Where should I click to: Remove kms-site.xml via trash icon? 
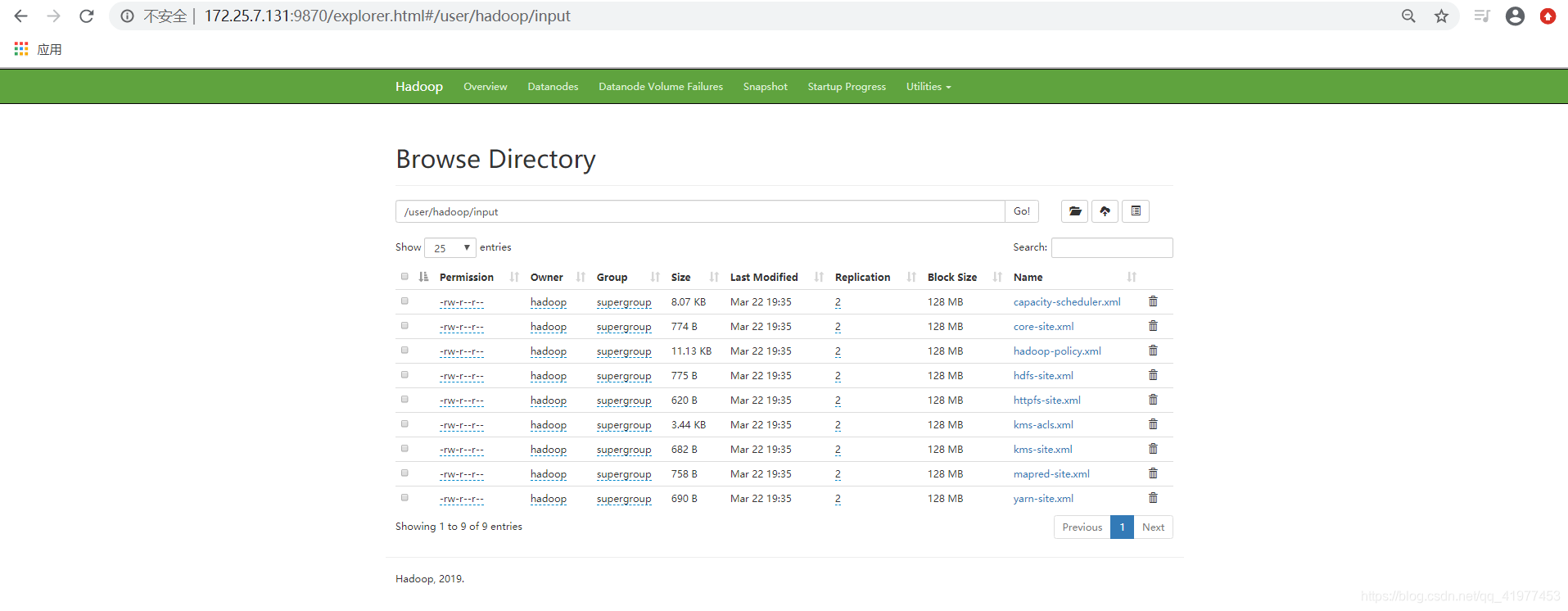[1153, 449]
